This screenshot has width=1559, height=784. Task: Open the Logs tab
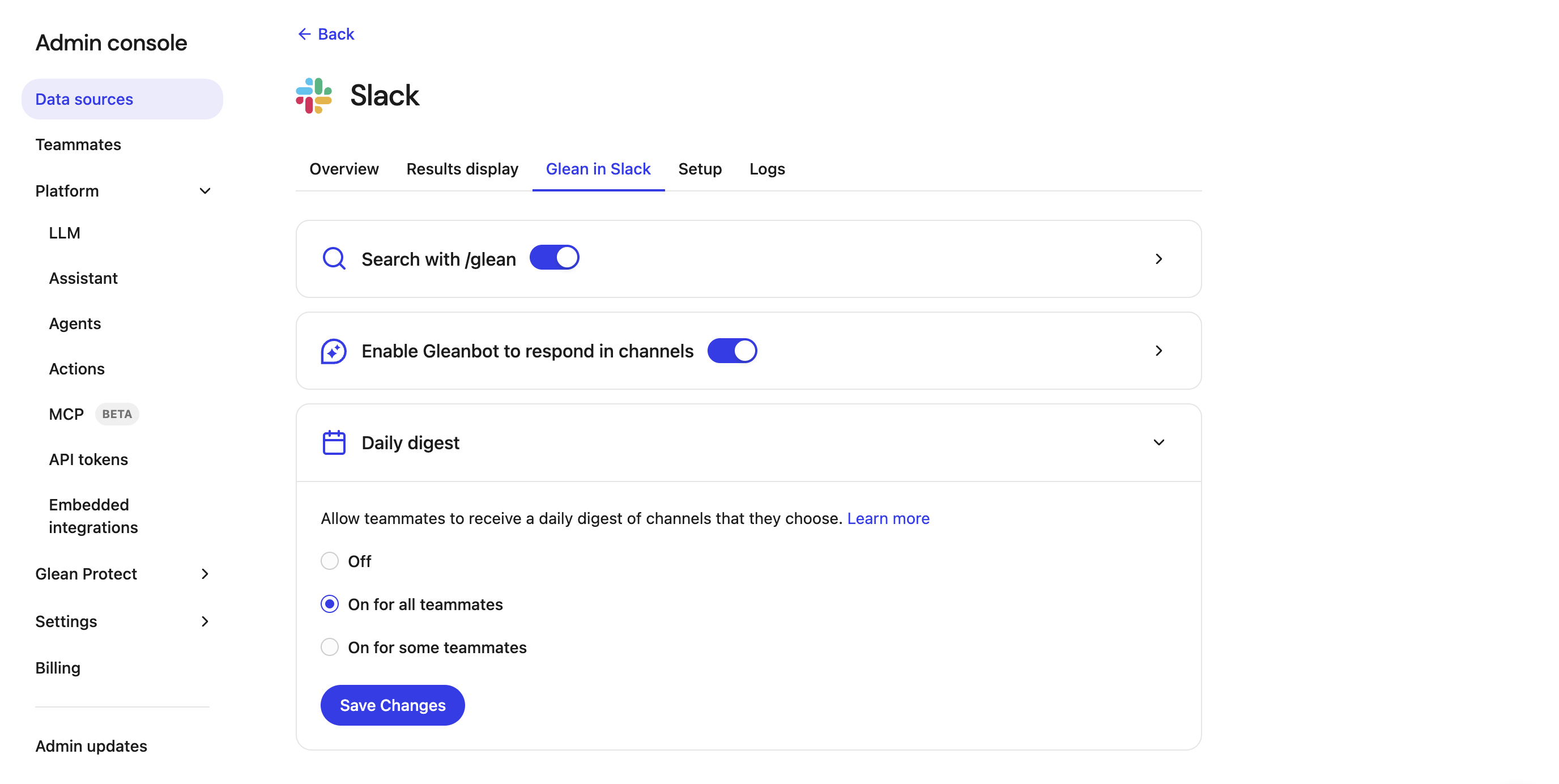[x=767, y=169]
